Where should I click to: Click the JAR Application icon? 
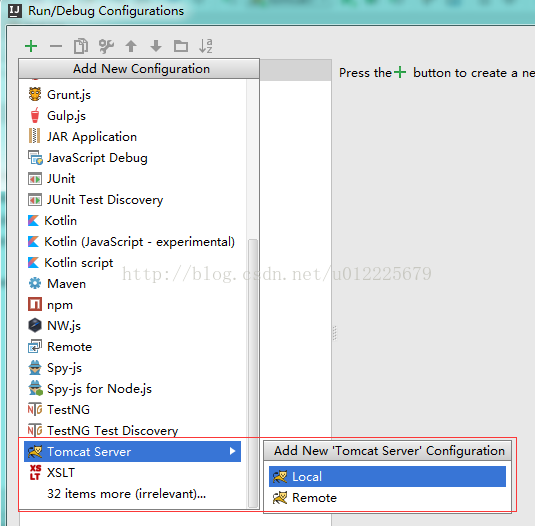[34, 136]
